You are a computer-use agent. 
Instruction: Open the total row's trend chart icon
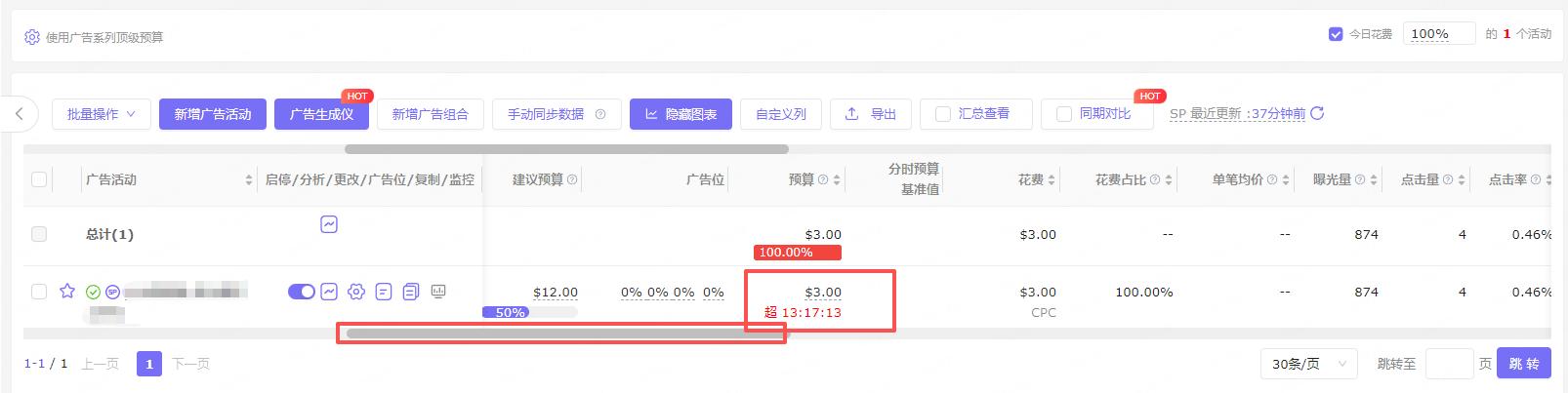pos(329,224)
